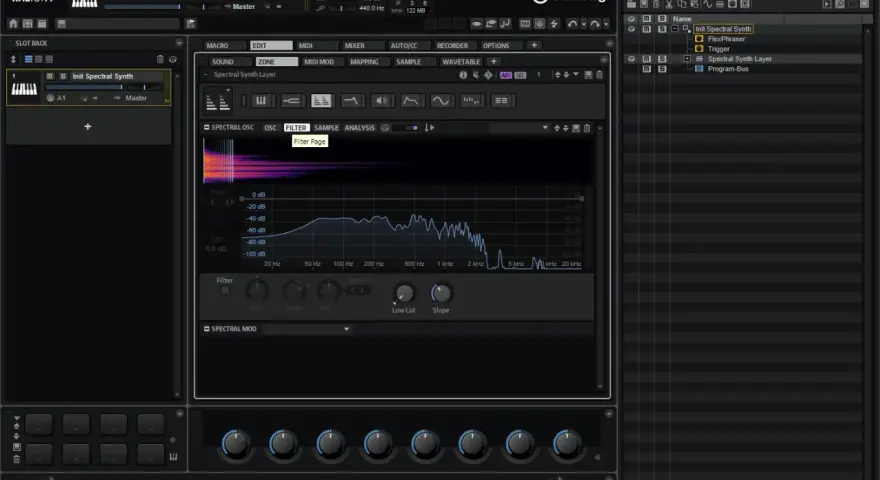Open the modulation matrix section icon
Screen dimensions: 880x480
(501, 100)
